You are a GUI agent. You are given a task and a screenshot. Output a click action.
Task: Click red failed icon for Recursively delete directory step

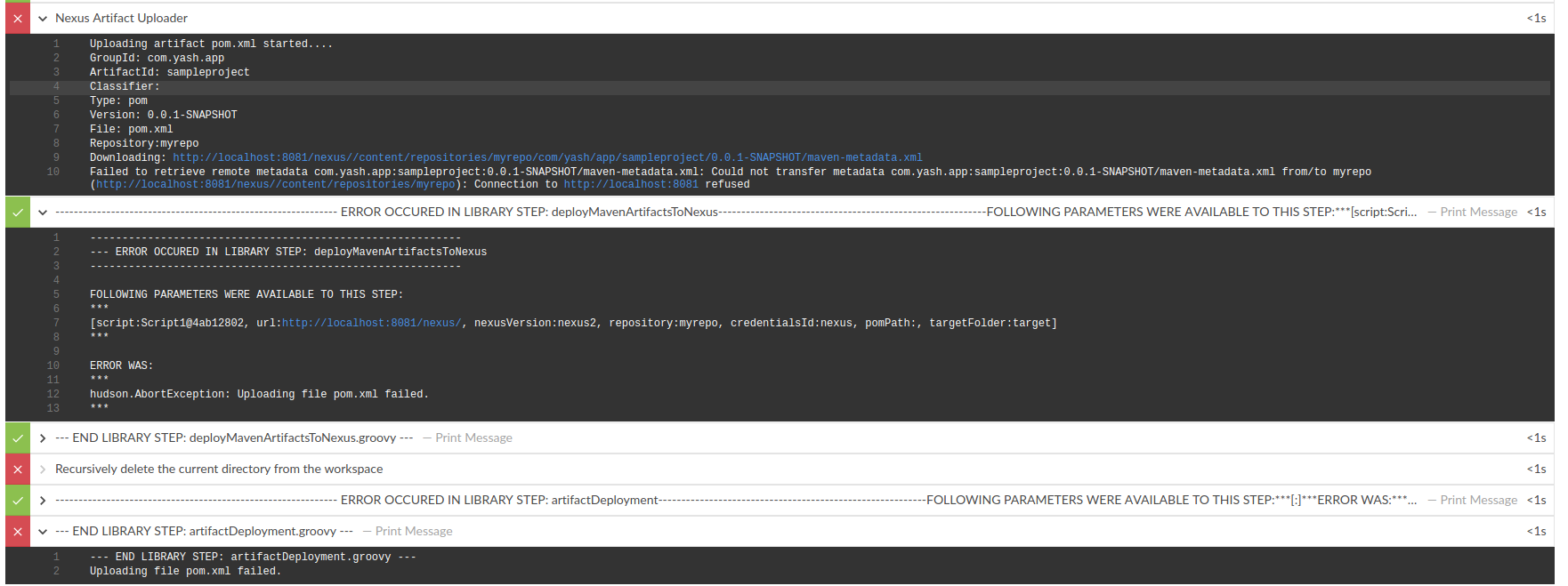tap(18, 469)
